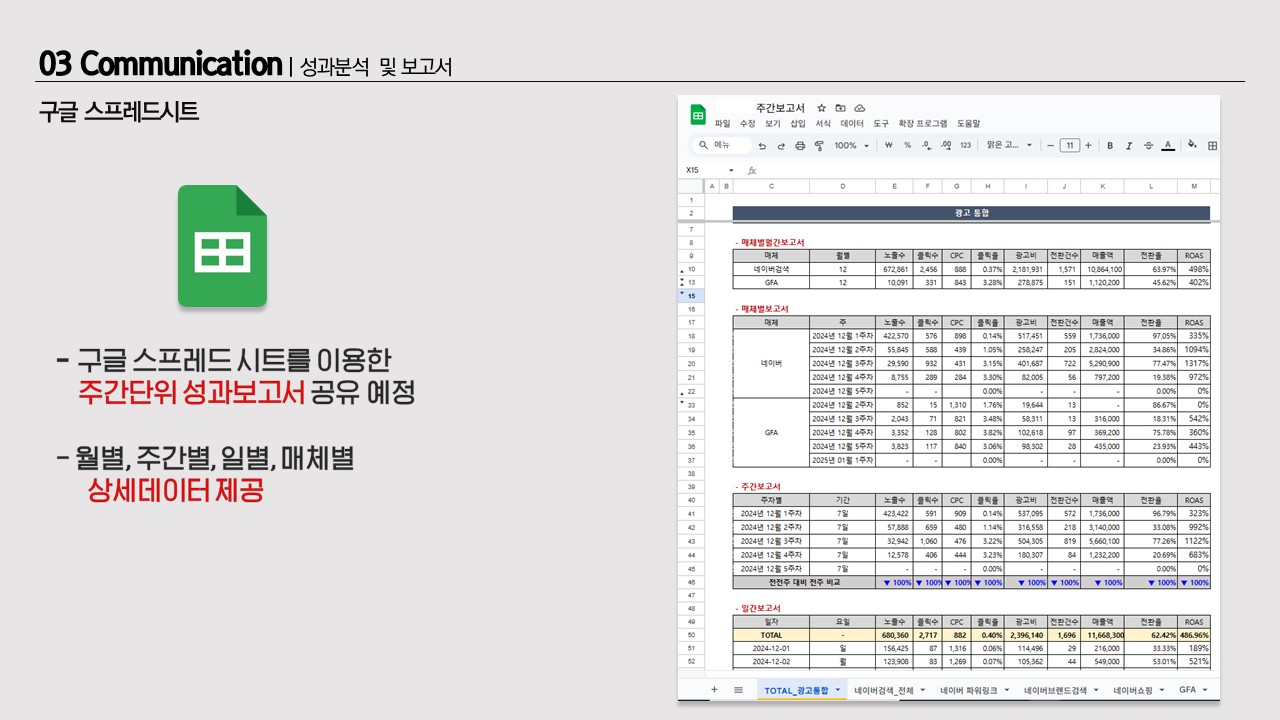Star the 주간보고서 document
Image resolution: width=1280 pixels, height=720 pixels.
(x=821, y=108)
